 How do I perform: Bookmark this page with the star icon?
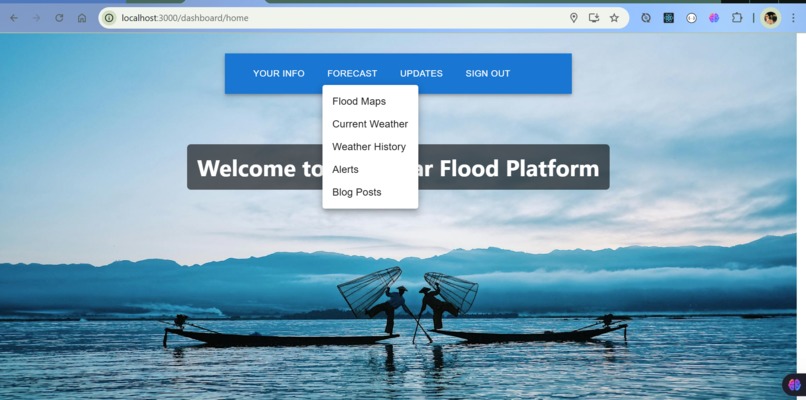click(x=614, y=18)
